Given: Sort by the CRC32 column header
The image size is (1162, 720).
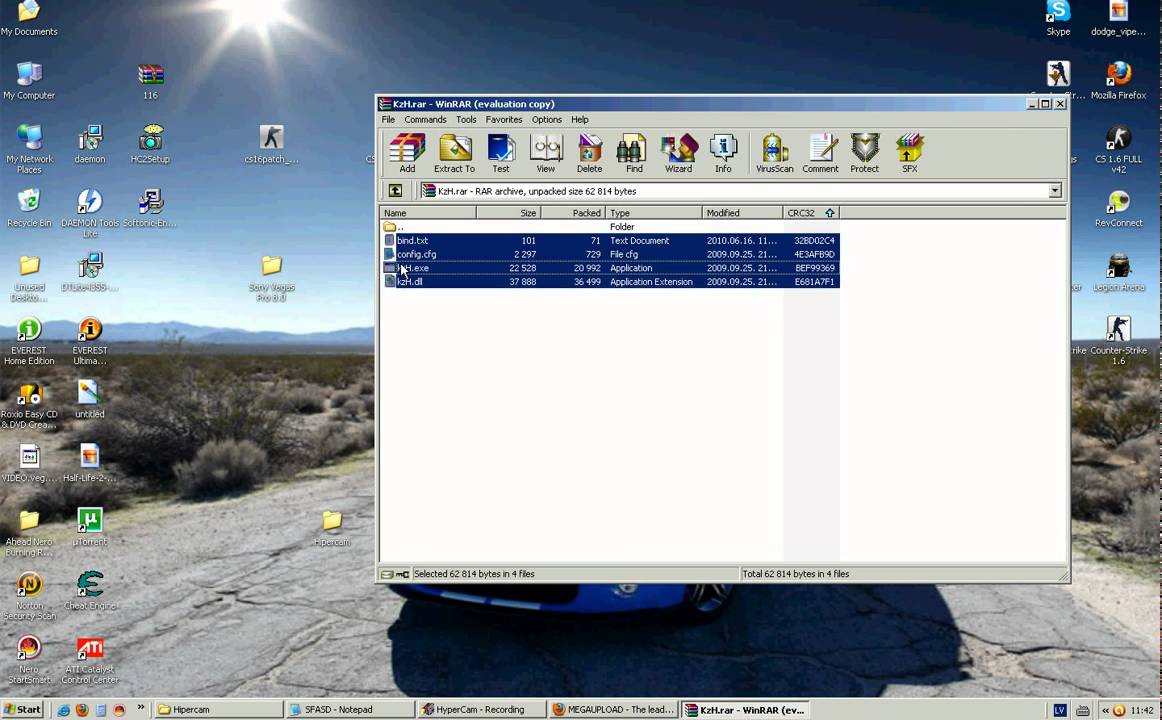Looking at the screenshot, I should click(811, 213).
